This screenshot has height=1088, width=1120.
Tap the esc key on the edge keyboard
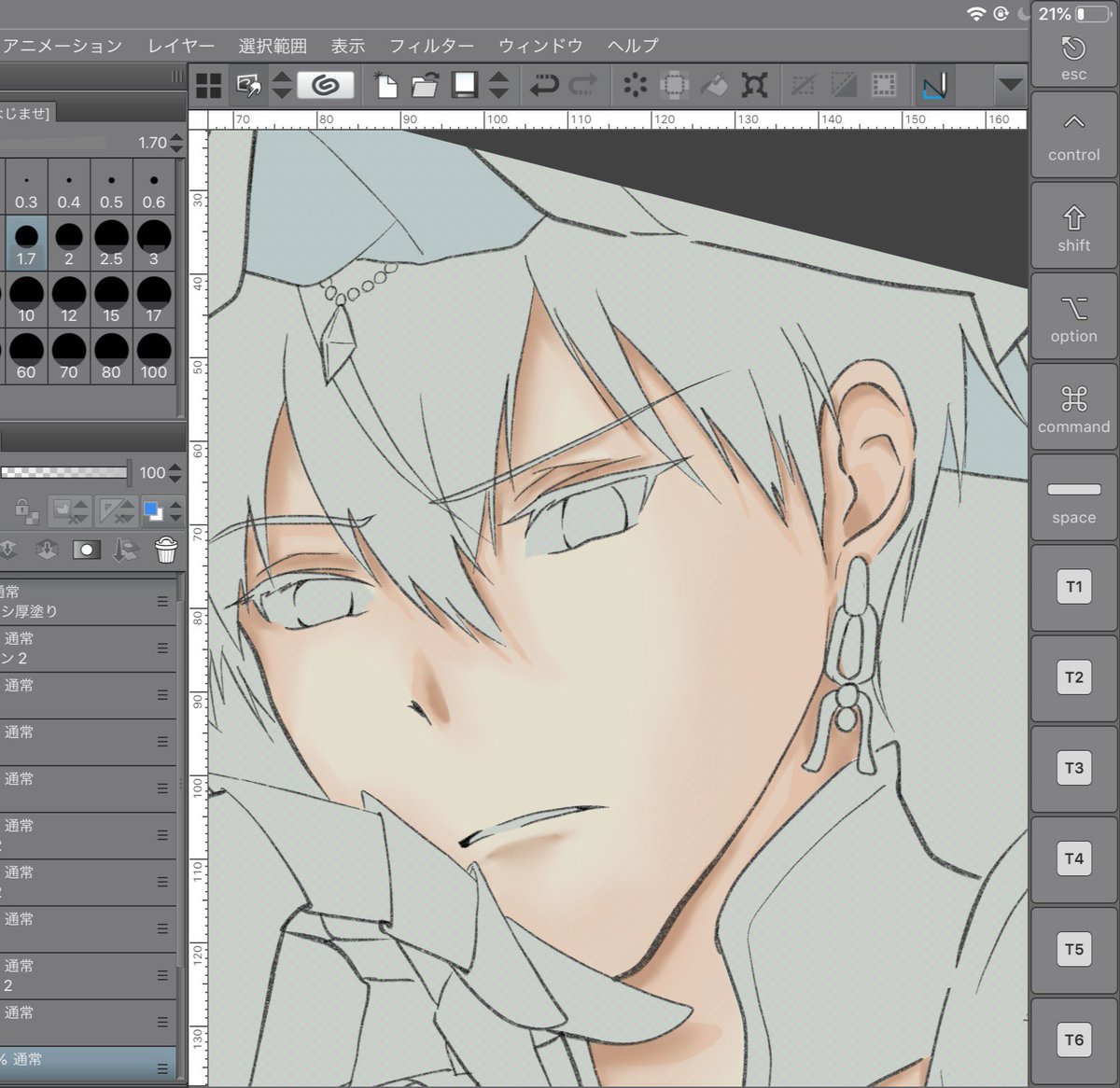click(x=1073, y=59)
